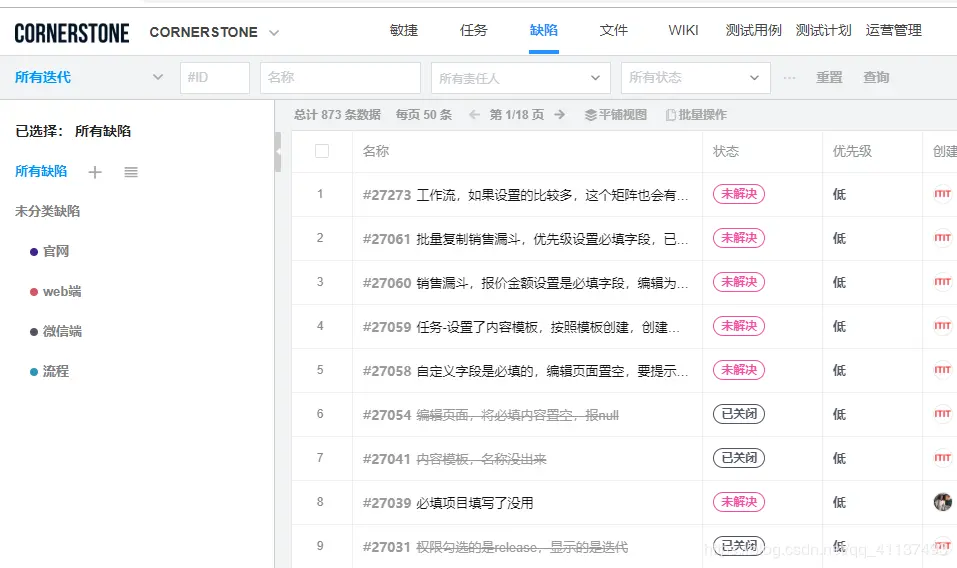Open the category list menu icon
This screenshot has width=957, height=568.
point(131,172)
